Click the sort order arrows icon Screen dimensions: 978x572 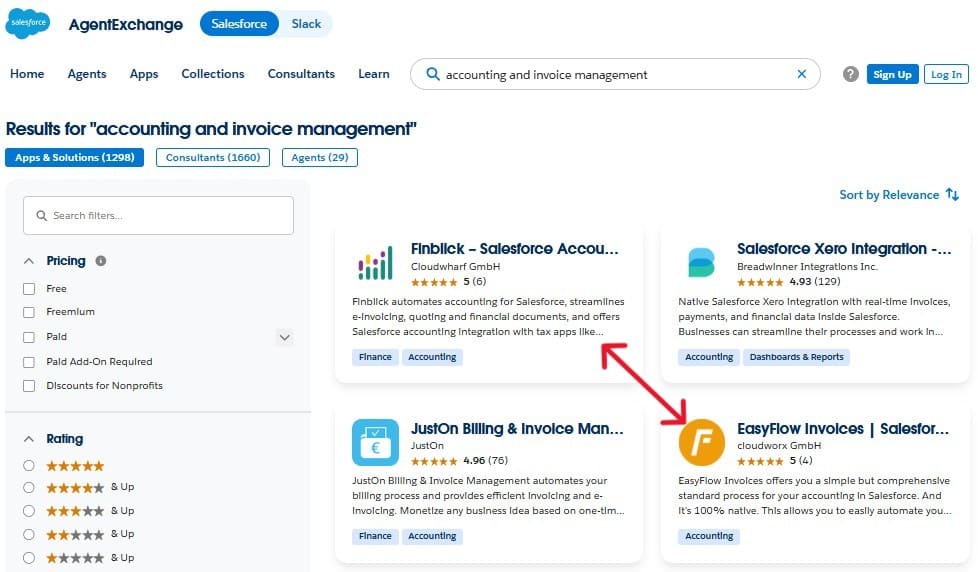tap(952, 194)
